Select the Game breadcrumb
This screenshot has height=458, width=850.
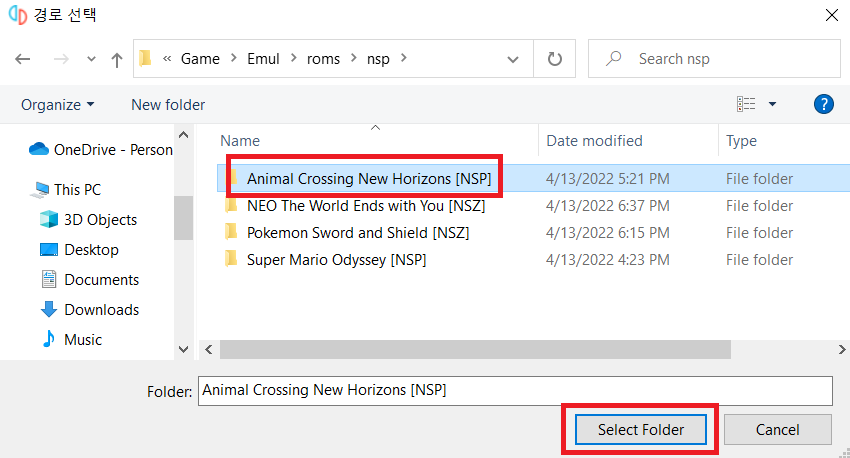point(200,59)
